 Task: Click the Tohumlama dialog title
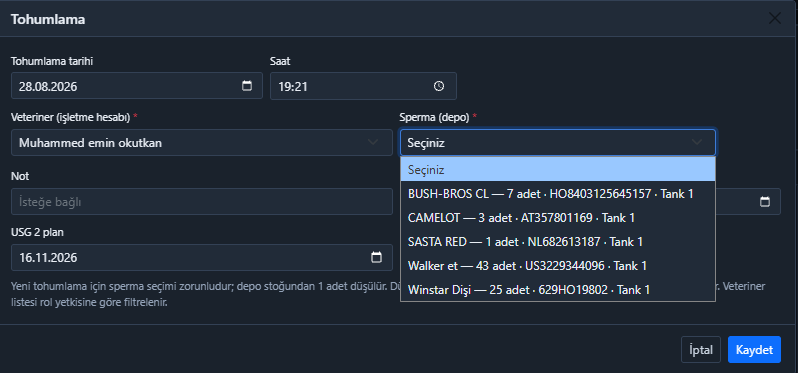[48, 19]
